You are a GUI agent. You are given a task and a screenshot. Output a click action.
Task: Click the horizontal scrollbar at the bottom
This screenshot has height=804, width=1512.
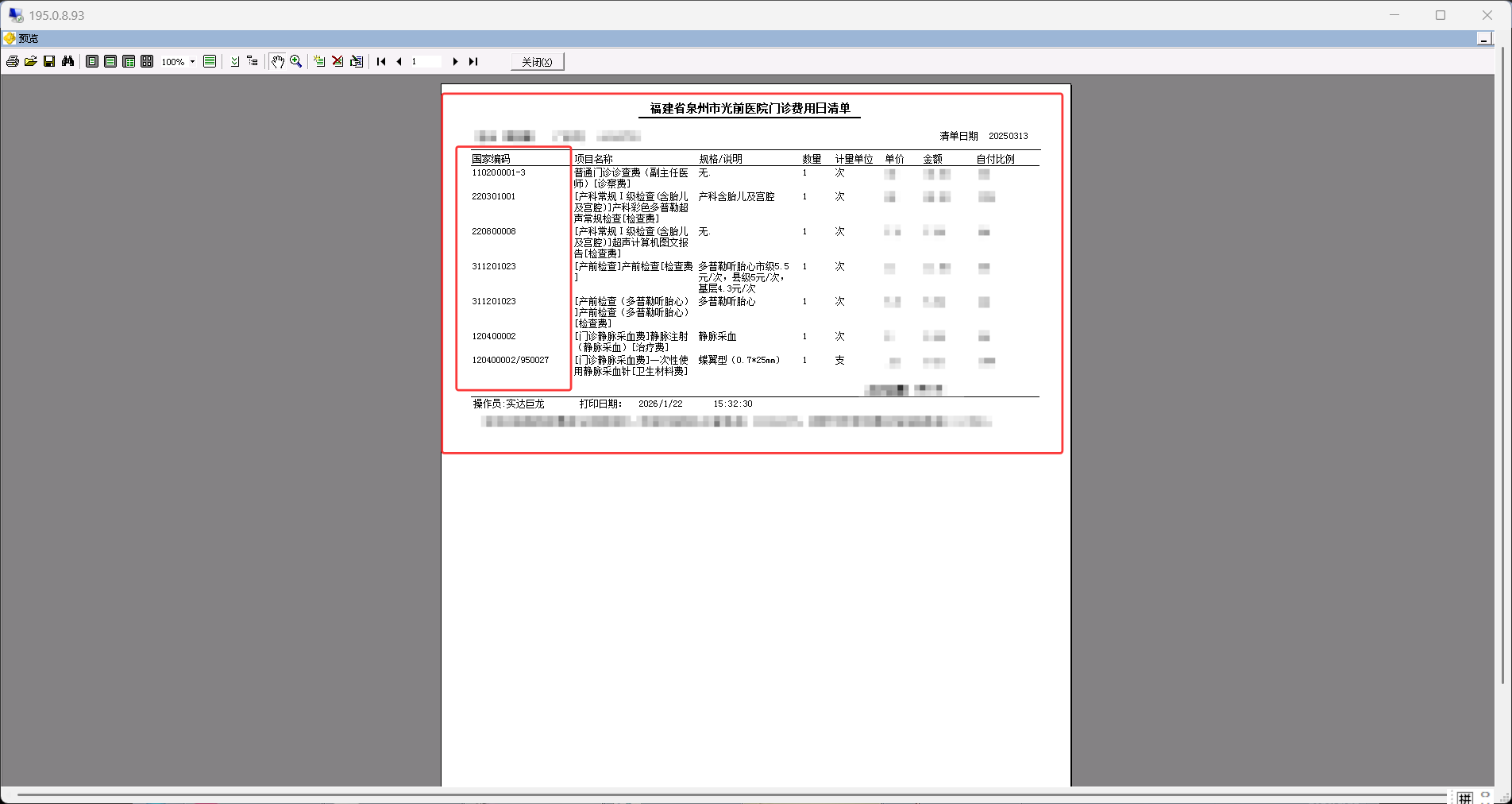point(731,794)
